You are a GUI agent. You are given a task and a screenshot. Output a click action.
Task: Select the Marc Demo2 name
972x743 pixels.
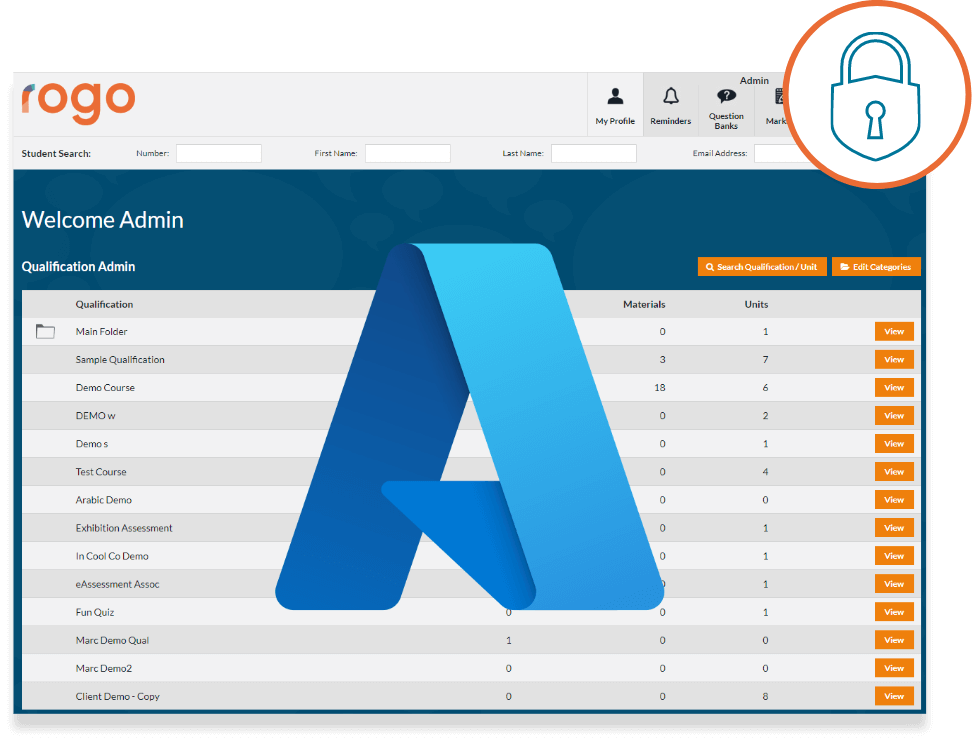[104, 668]
